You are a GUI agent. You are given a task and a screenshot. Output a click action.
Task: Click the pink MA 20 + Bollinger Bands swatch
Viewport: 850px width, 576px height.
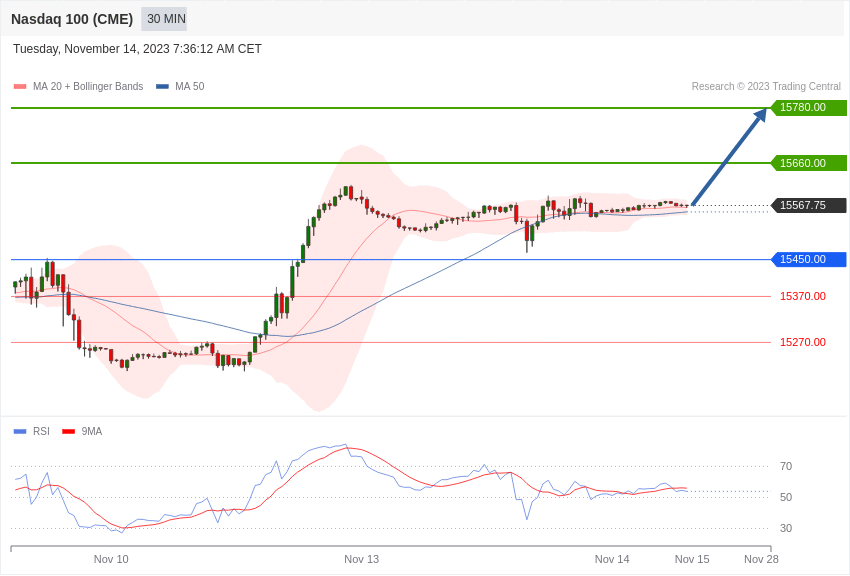coord(20,87)
